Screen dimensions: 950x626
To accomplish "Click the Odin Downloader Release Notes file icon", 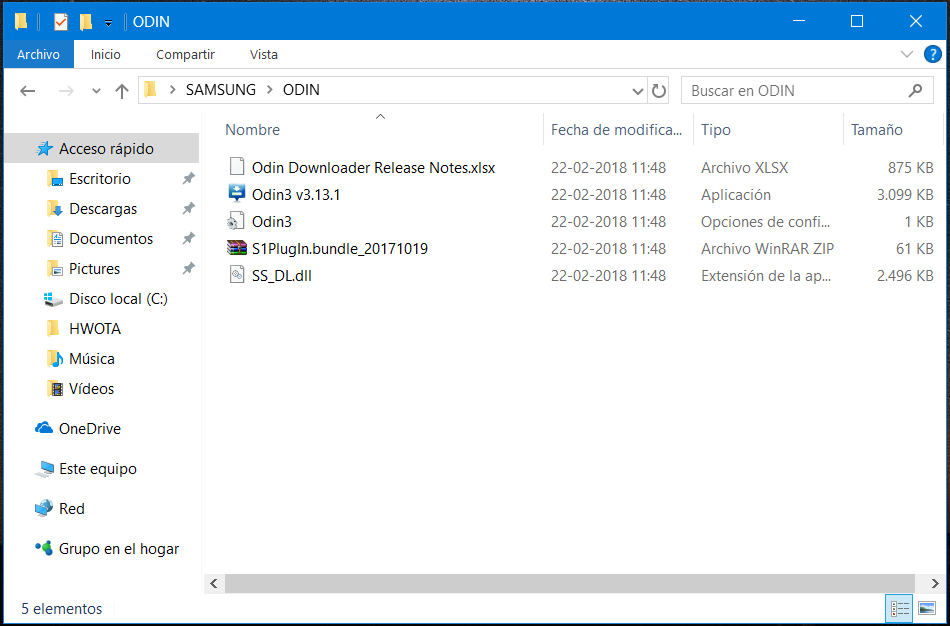I will (x=236, y=168).
